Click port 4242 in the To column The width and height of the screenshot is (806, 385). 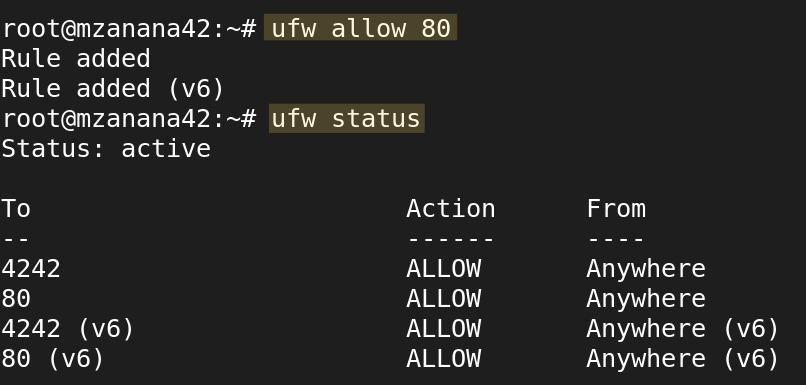coord(31,269)
